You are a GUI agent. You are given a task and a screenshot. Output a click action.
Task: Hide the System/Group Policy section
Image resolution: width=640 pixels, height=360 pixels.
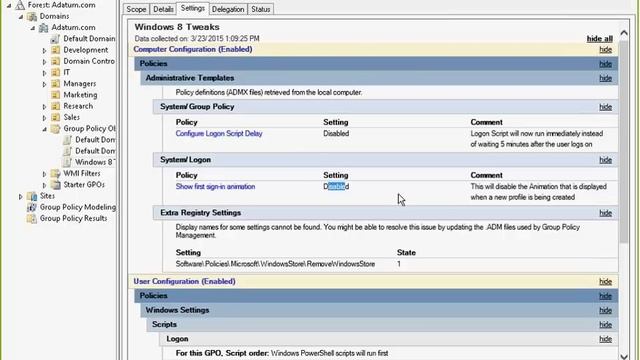pos(605,107)
